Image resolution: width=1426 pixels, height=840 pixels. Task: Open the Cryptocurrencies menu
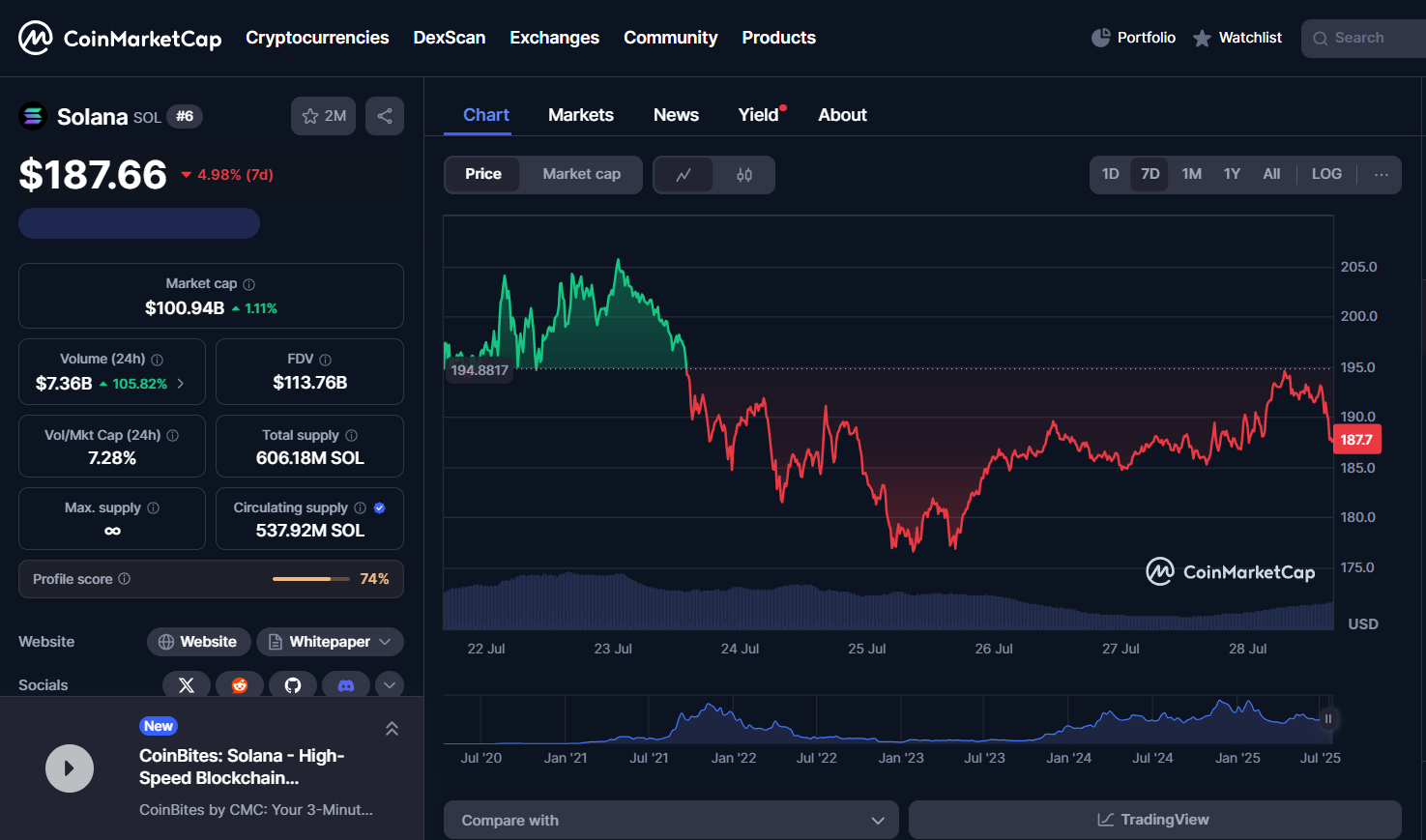click(x=317, y=38)
